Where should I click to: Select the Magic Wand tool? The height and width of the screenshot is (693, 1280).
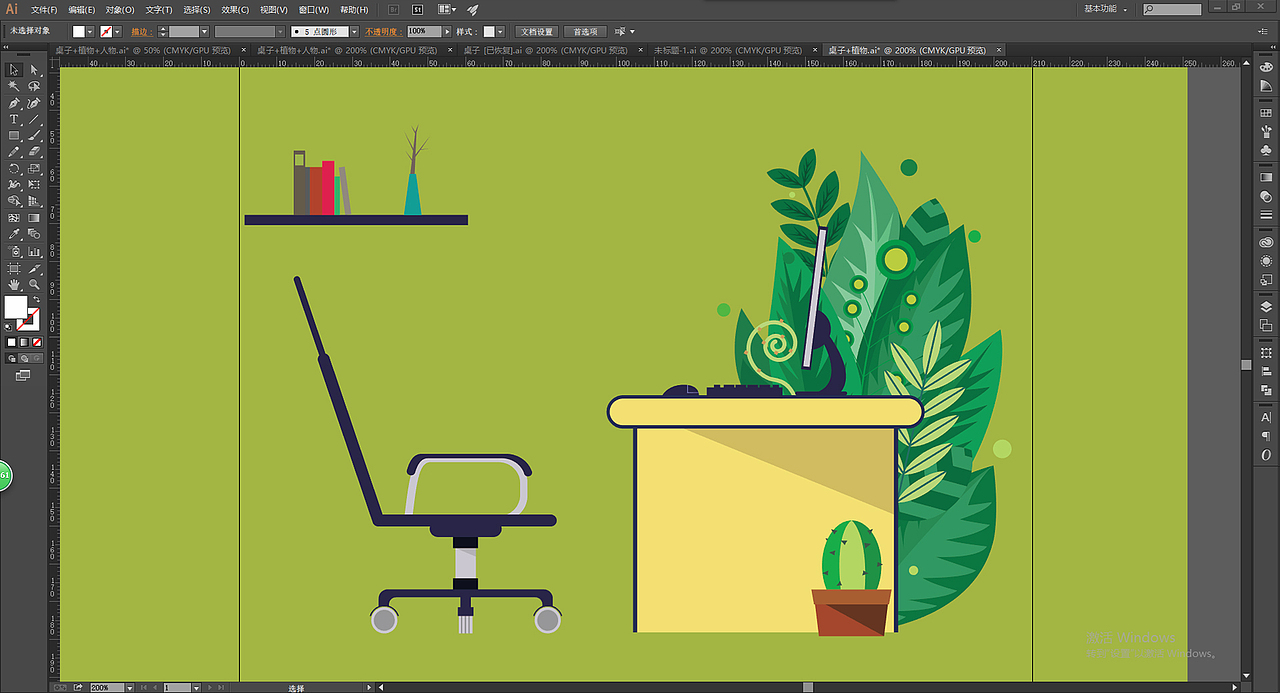click(14, 86)
